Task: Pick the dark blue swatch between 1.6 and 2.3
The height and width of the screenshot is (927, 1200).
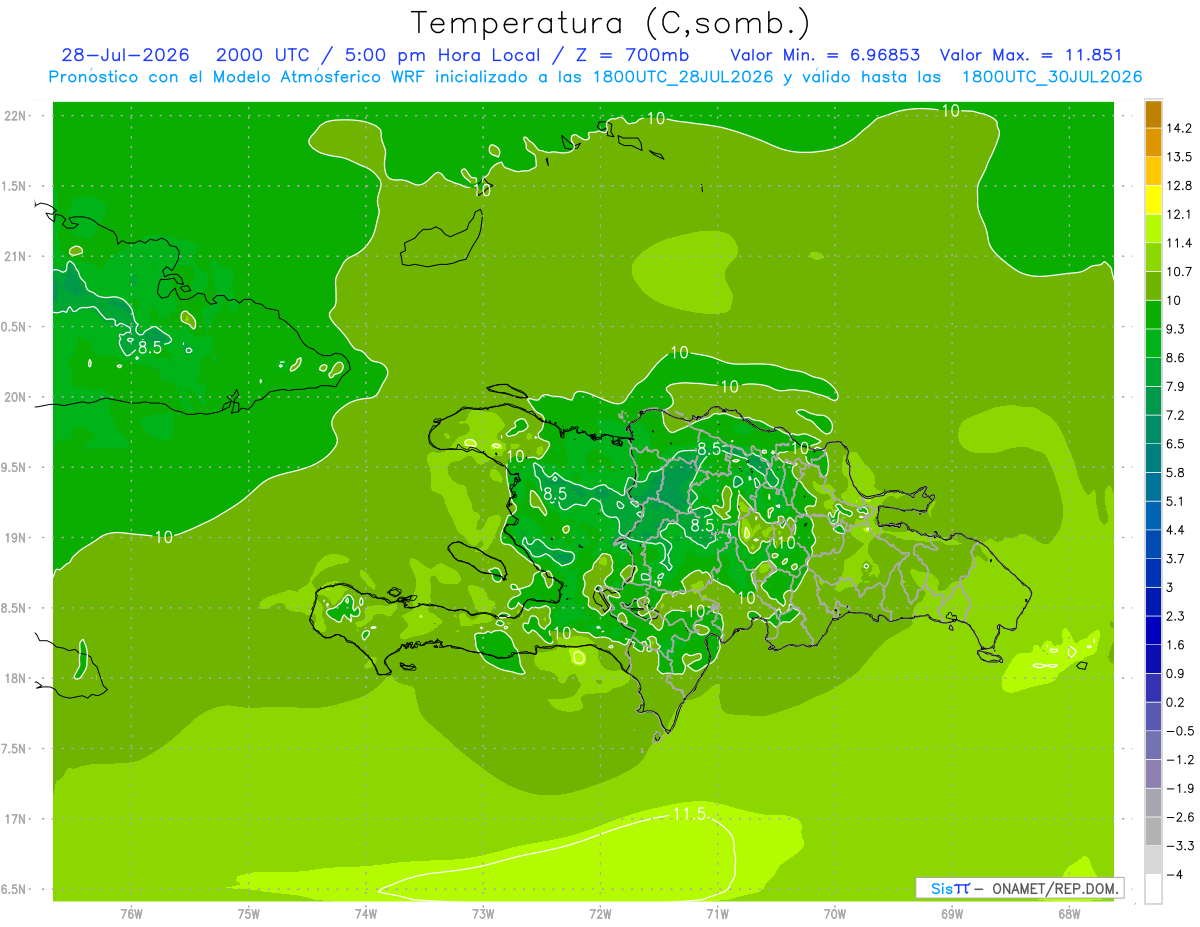Action: [1153, 630]
